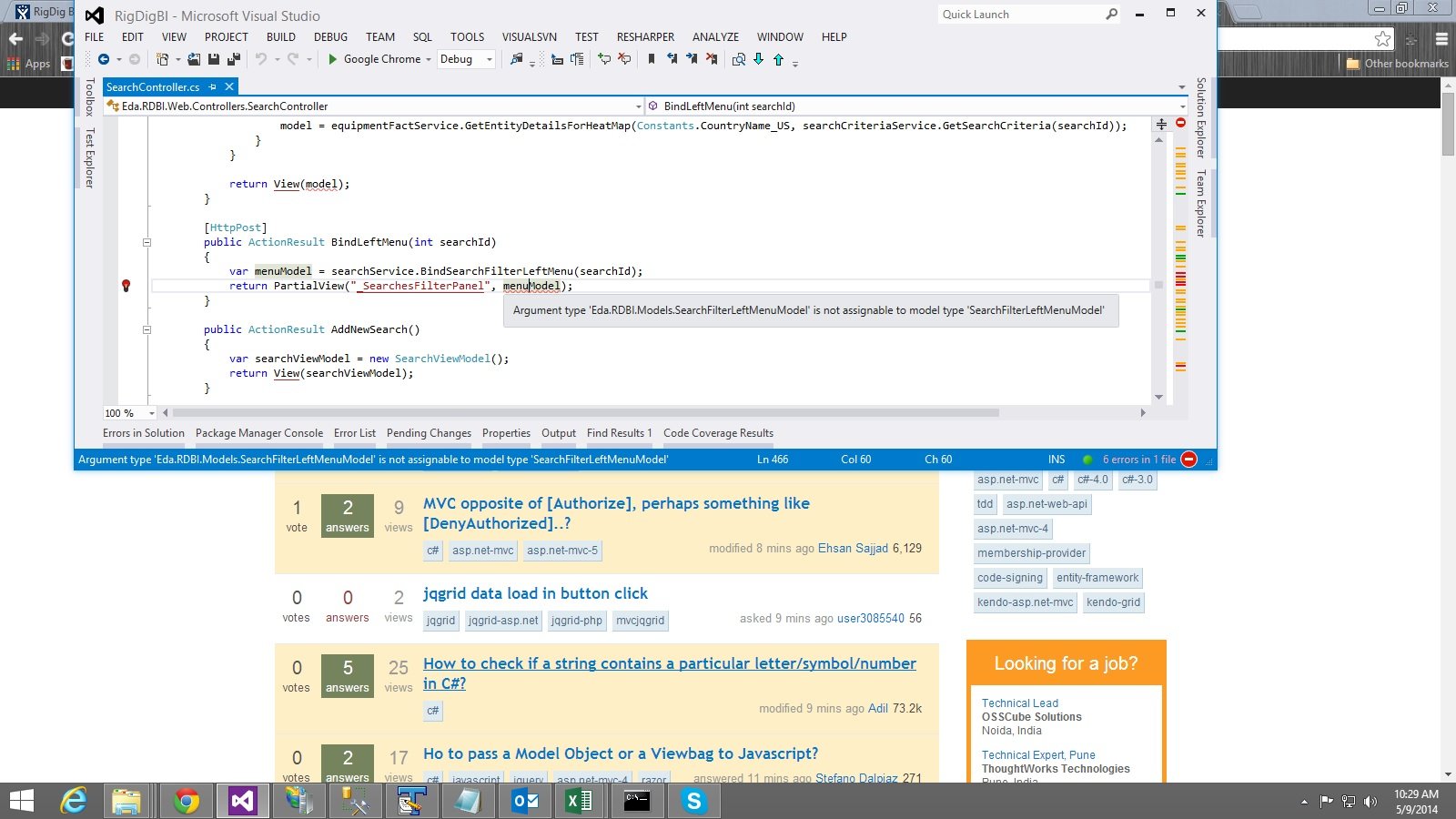
Task: Toggle a bookmark with the bookmark icon
Action: pos(652,59)
